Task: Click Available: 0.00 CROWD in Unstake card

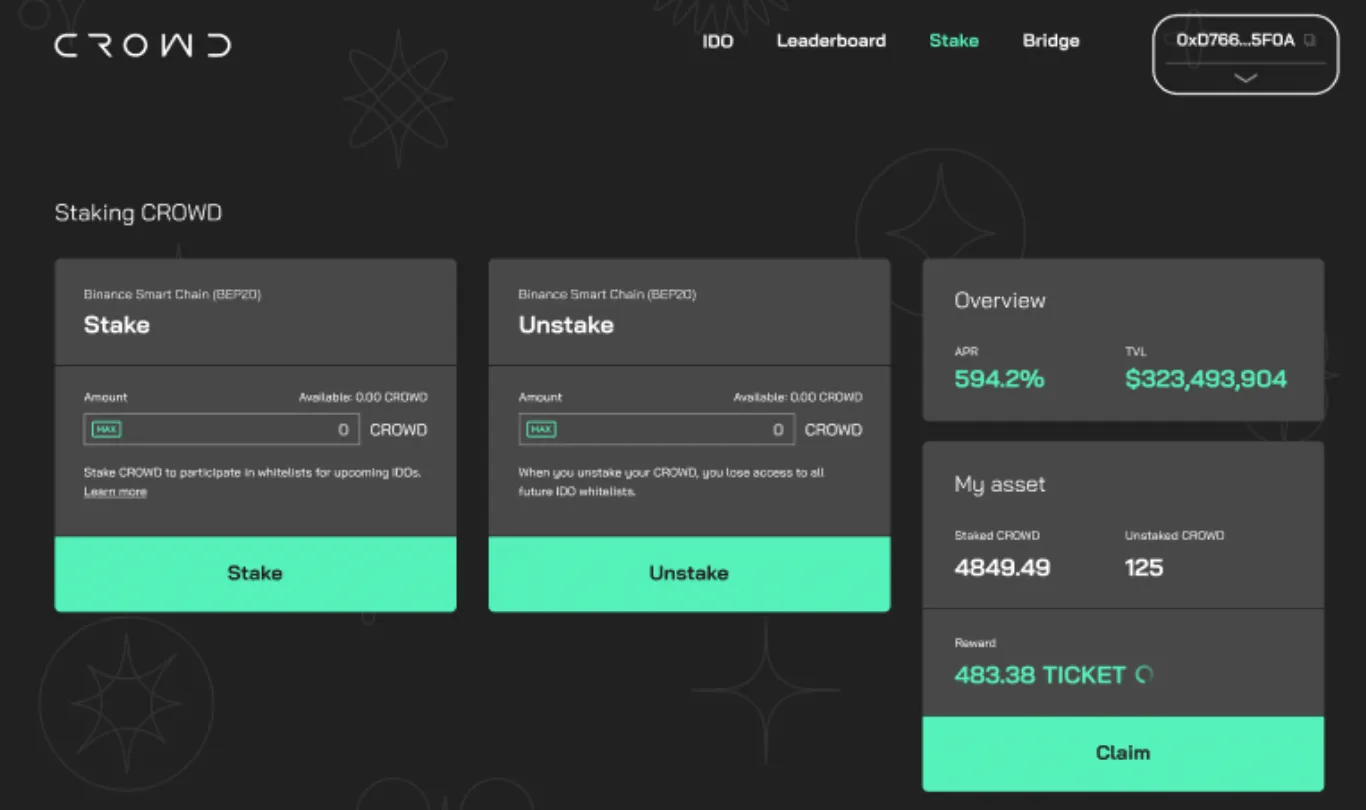Action: (x=798, y=397)
